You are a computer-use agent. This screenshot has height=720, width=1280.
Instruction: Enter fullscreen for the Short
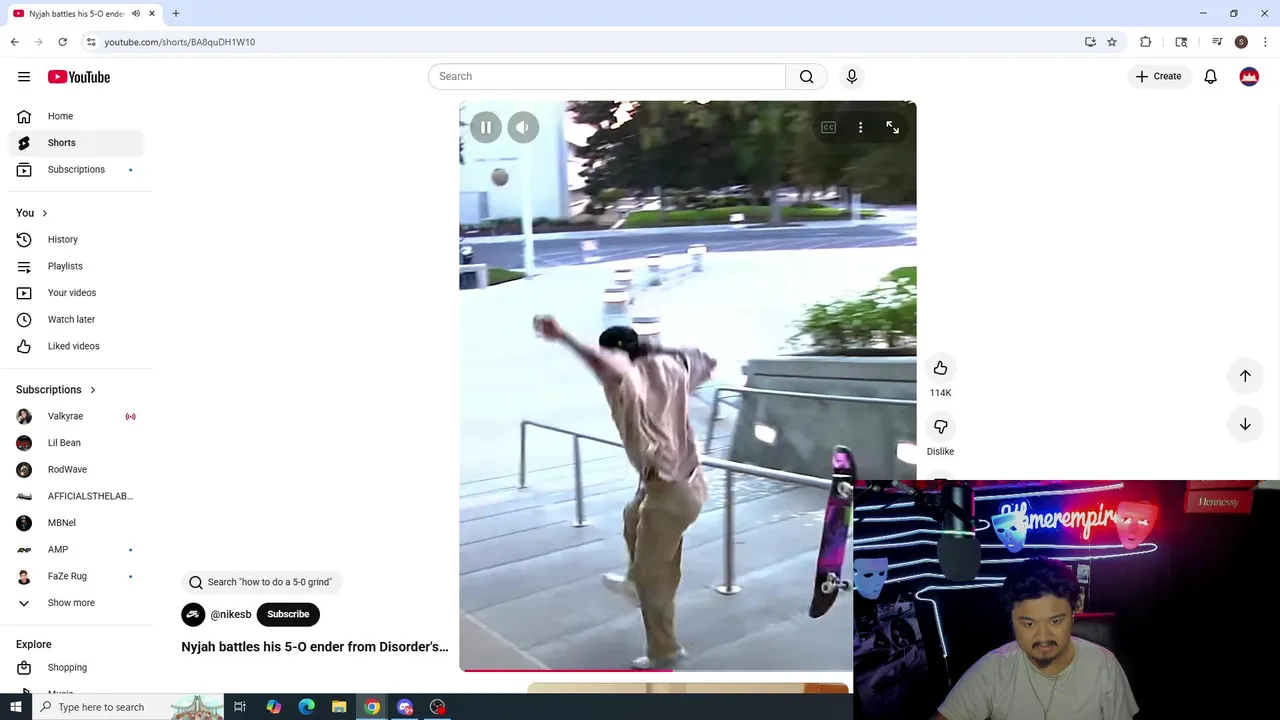892,127
